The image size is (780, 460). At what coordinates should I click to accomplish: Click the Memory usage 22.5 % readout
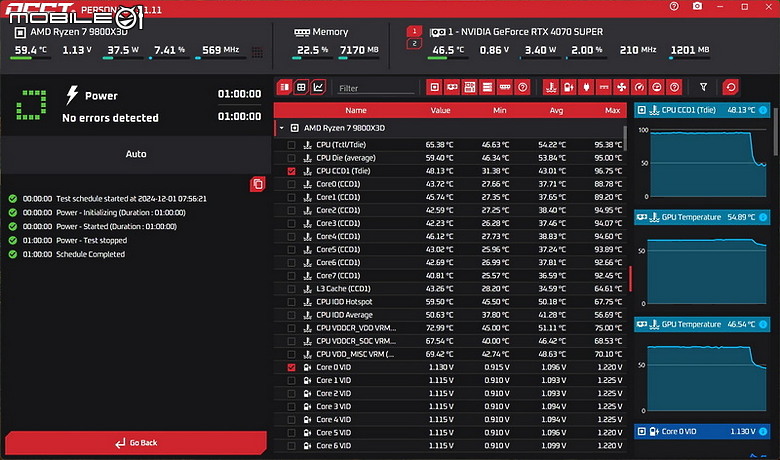312,50
